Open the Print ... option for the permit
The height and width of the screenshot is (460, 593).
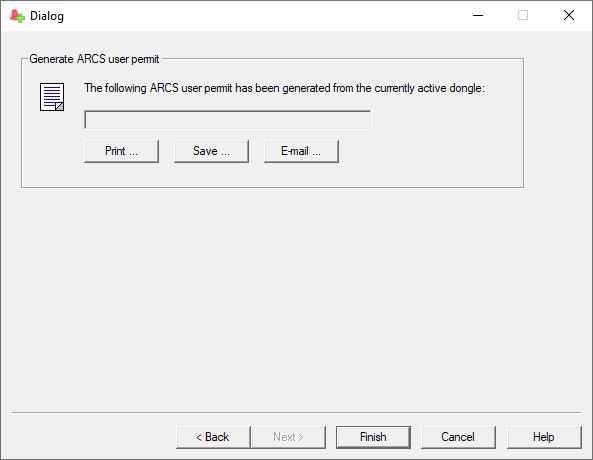[x=121, y=151]
